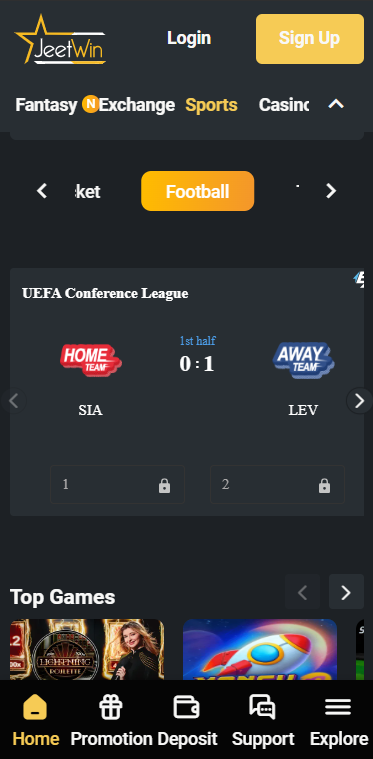Select the locked bet option 1
The width and height of the screenshot is (373, 759).
click(117, 485)
